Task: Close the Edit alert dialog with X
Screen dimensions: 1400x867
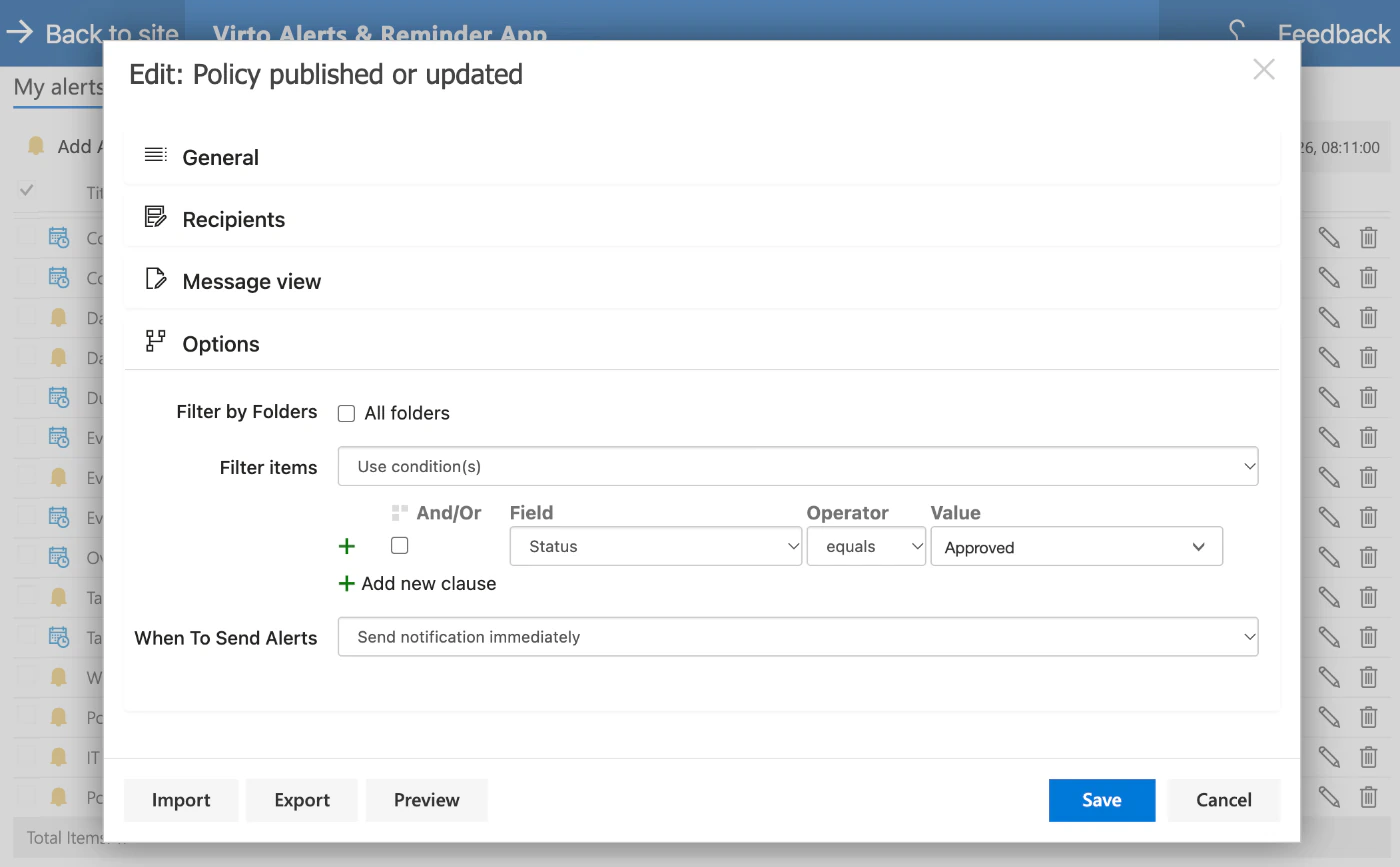Action: coord(1264,69)
